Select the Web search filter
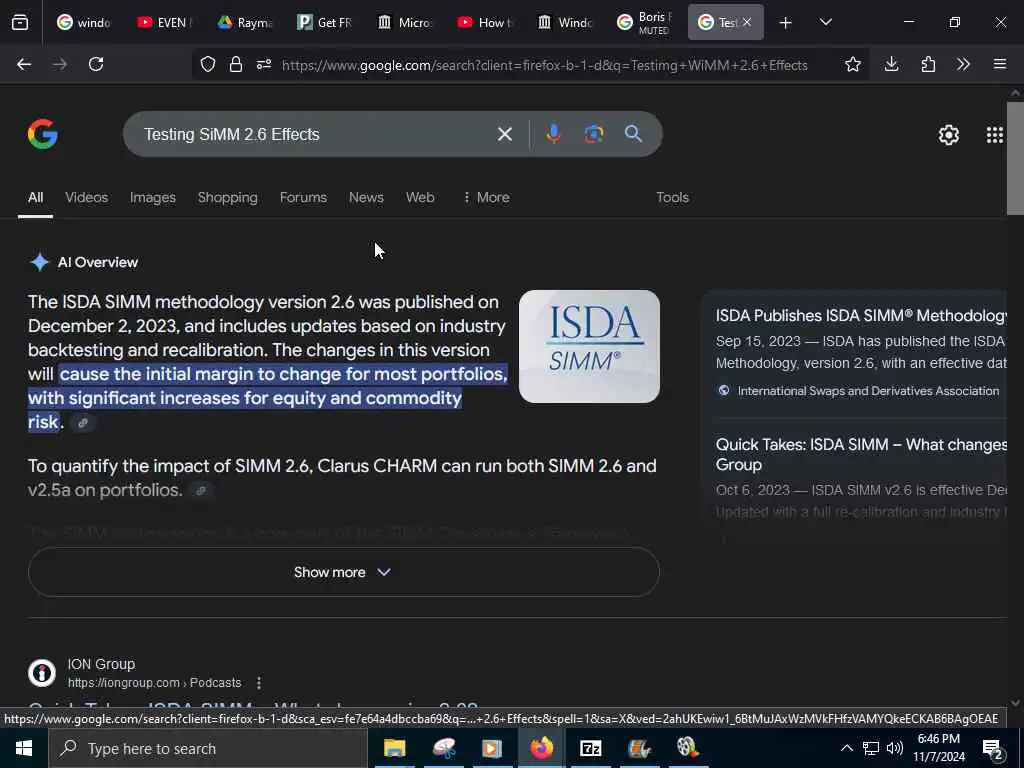Image resolution: width=1024 pixels, height=768 pixels. point(420,197)
